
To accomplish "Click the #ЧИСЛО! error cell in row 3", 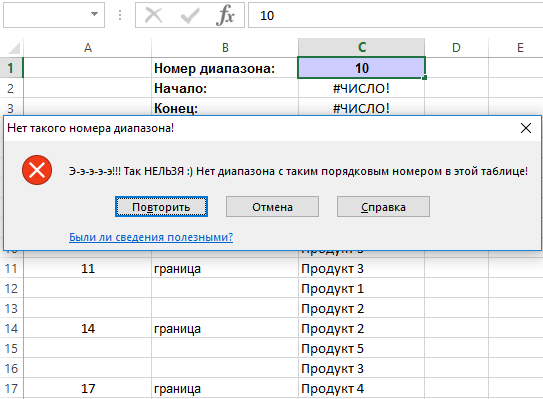I will pos(362,108).
